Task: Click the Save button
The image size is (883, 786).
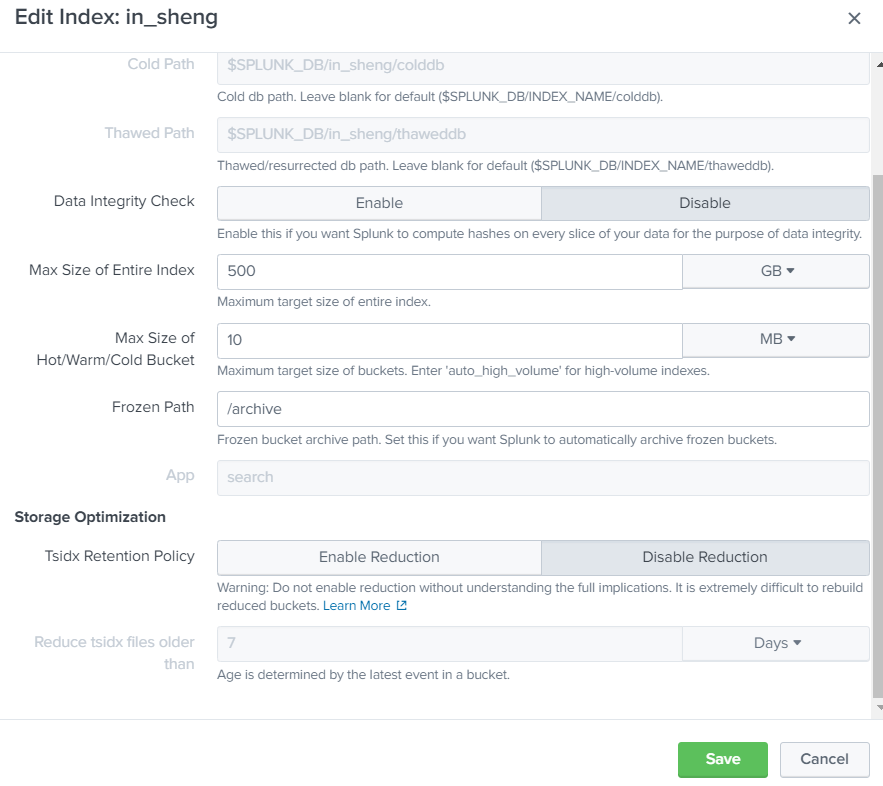Action: [x=722, y=759]
